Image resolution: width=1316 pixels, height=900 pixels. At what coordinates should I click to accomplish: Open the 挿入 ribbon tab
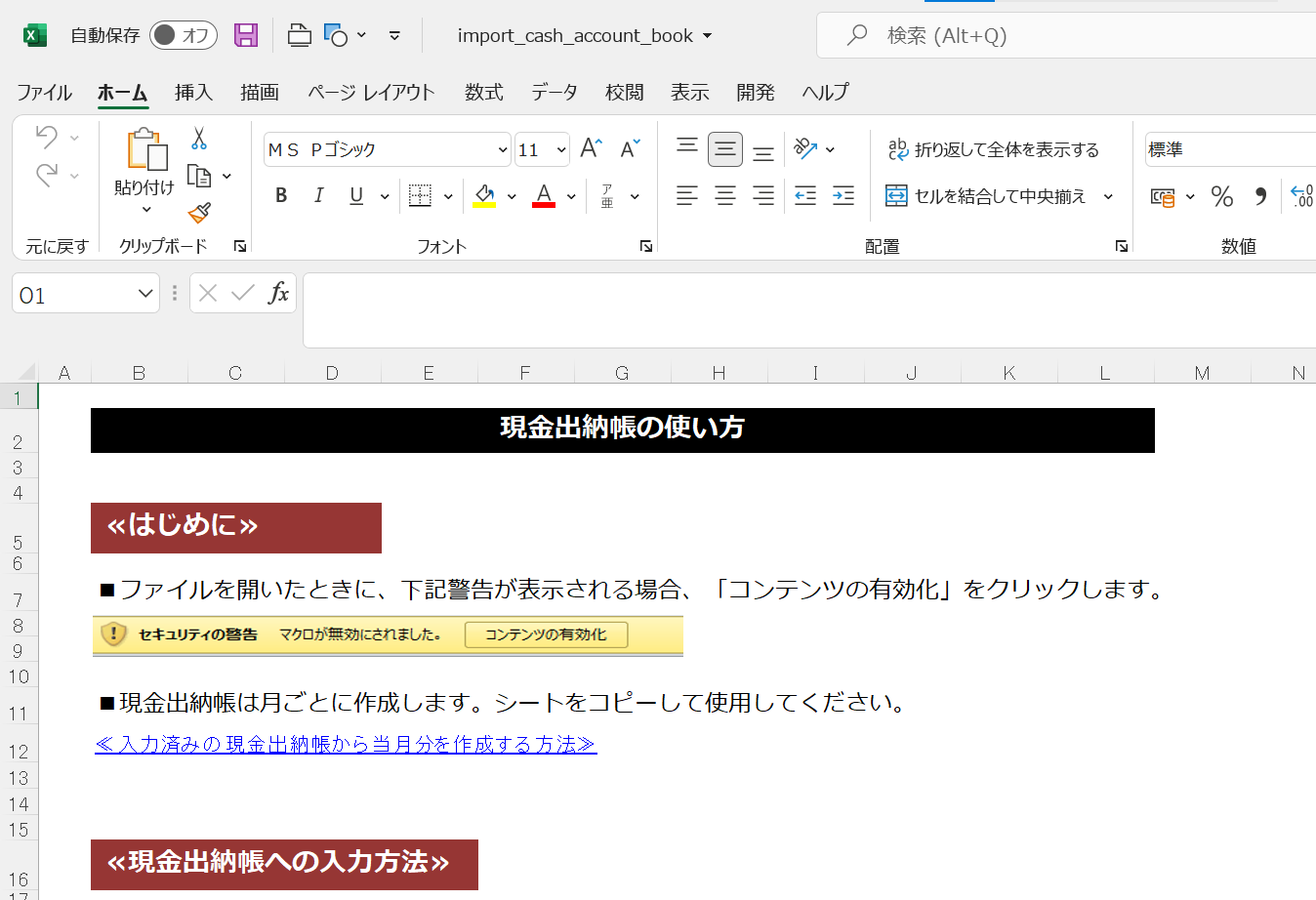(193, 92)
